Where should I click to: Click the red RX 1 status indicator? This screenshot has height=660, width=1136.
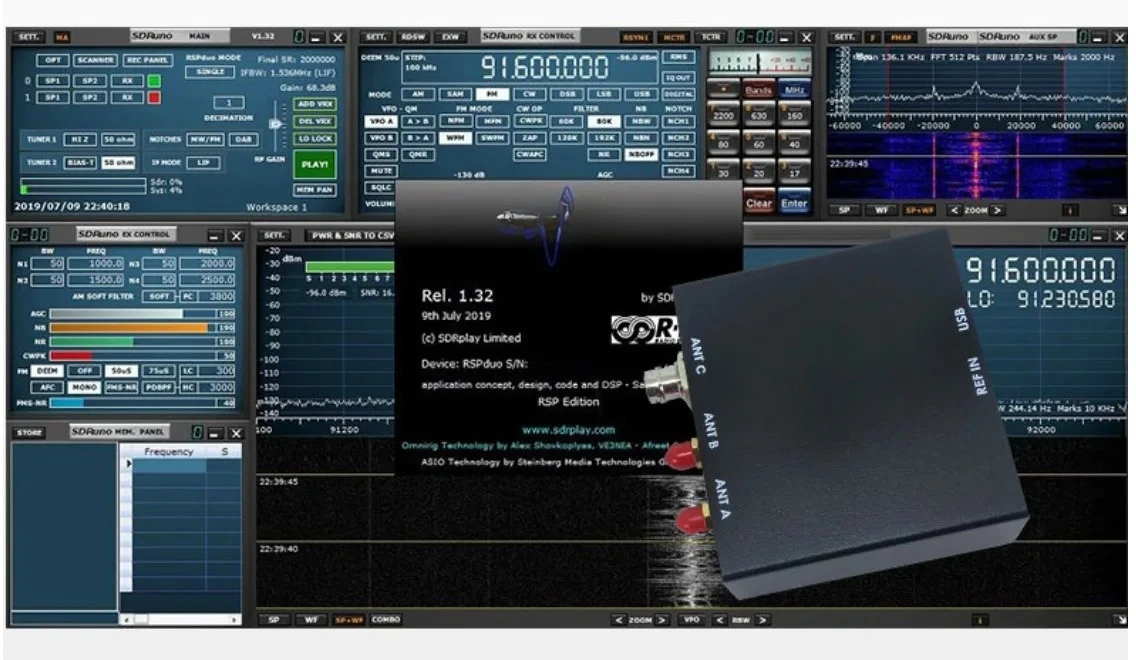(x=154, y=97)
